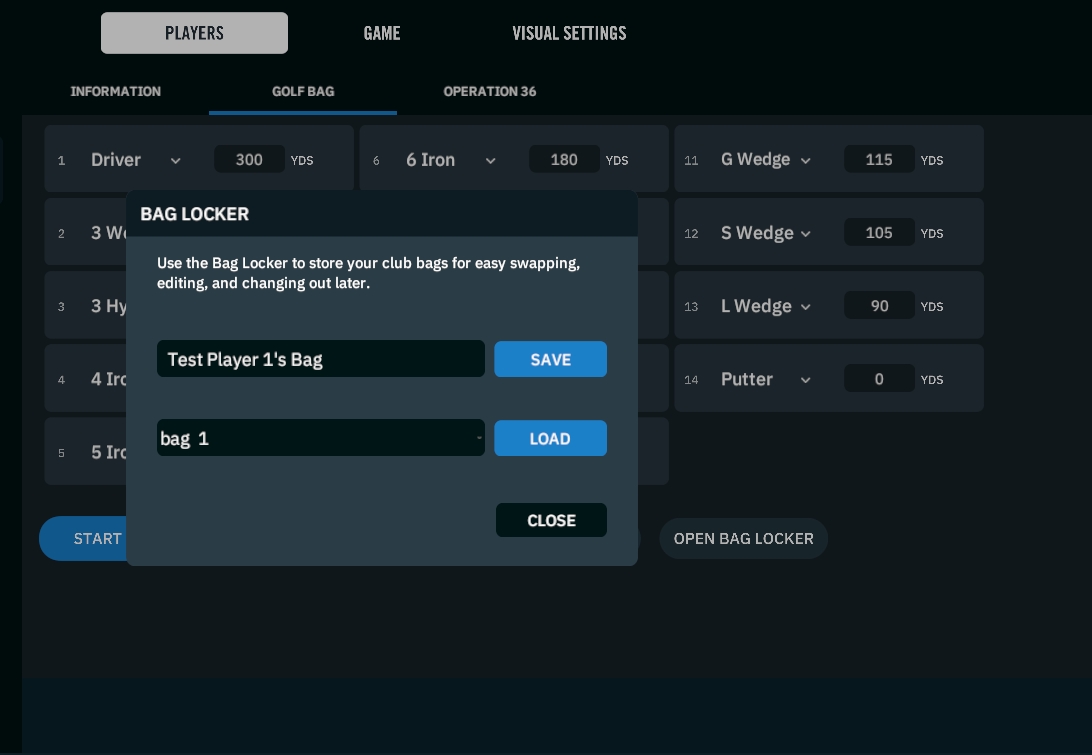Open the S Wedge club selector
The image size is (1092, 755).
[805, 233]
